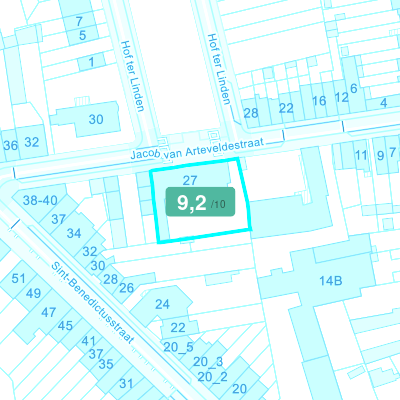Select parcel labeled 20_3
Image resolution: width=400 pixels, height=400 pixels.
coord(208,361)
